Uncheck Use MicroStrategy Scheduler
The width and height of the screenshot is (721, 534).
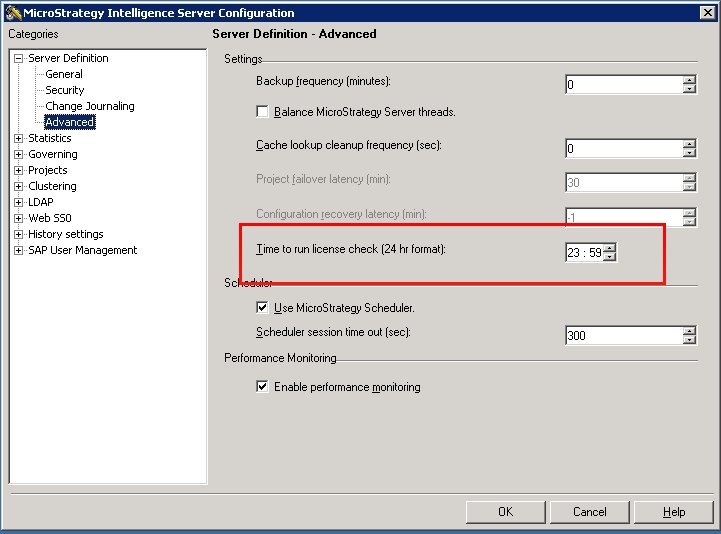coord(262,307)
